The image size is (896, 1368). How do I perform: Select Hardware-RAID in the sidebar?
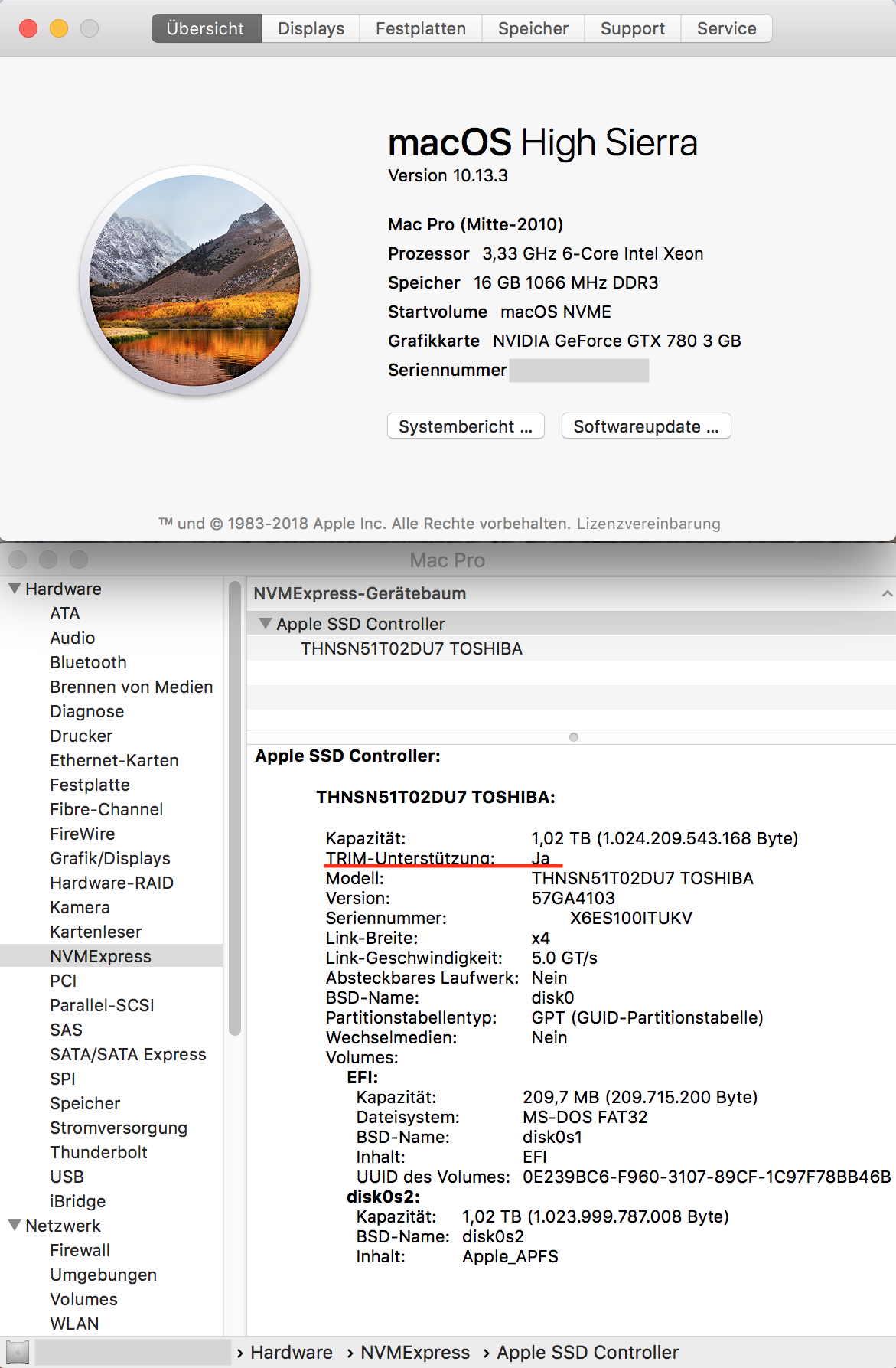(112, 883)
